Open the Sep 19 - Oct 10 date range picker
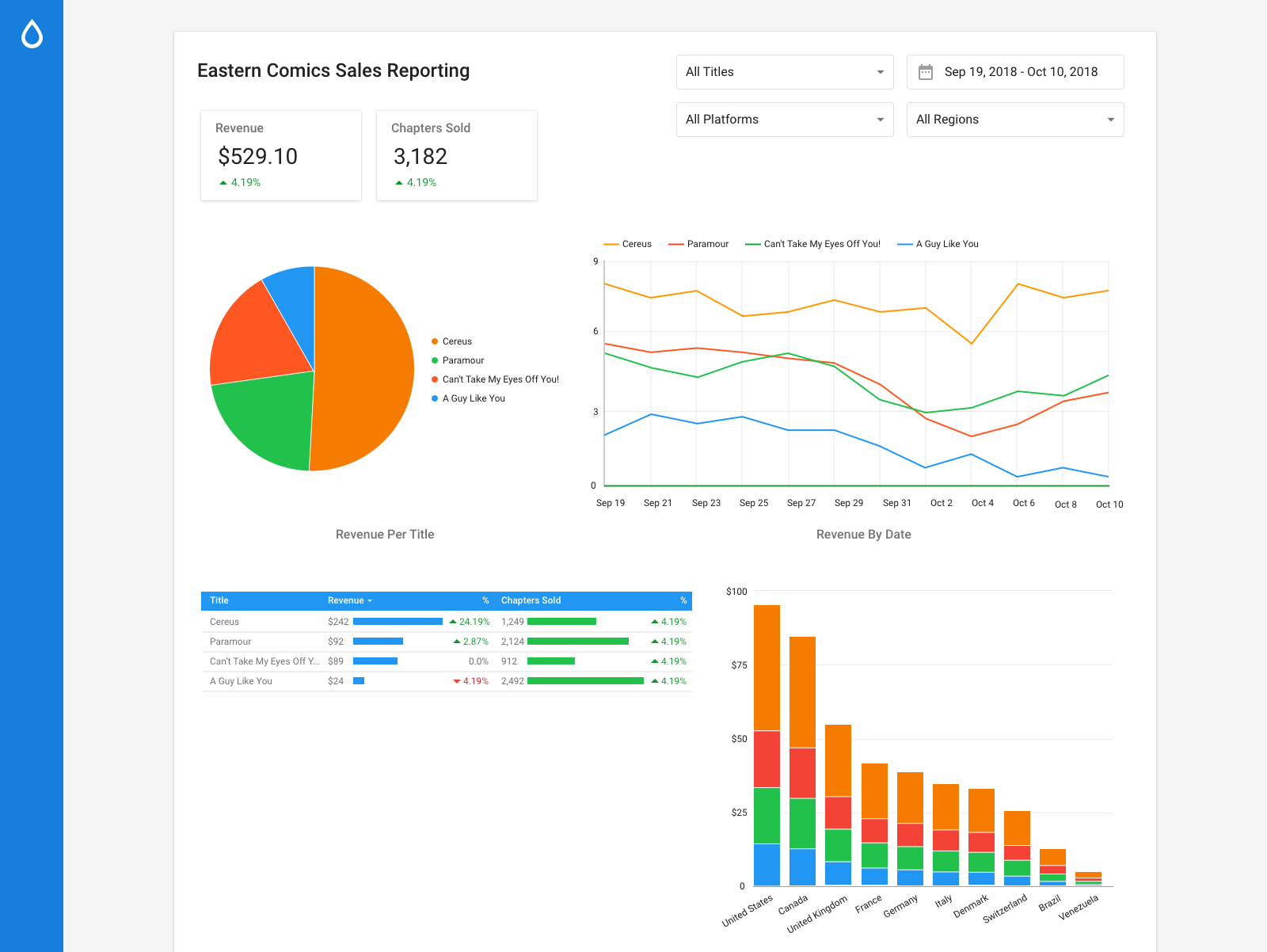This screenshot has width=1267, height=952. pyautogui.click(x=1020, y=72)
